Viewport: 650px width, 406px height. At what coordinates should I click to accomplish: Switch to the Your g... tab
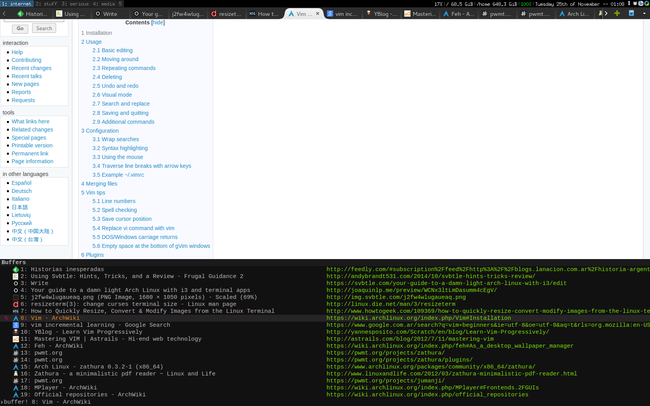(148, 14)
